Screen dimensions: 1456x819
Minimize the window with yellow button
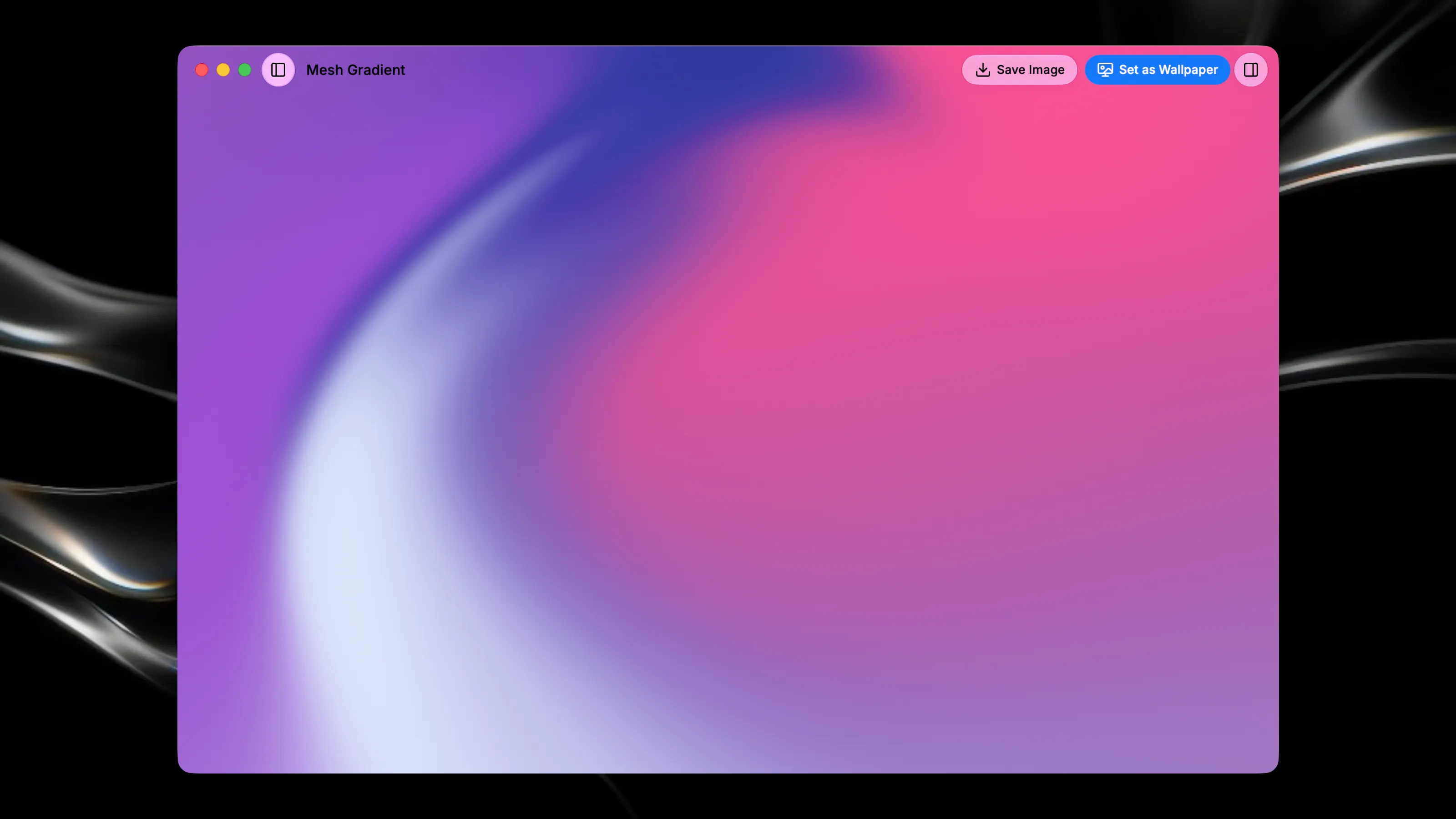[x=223, y=70]
